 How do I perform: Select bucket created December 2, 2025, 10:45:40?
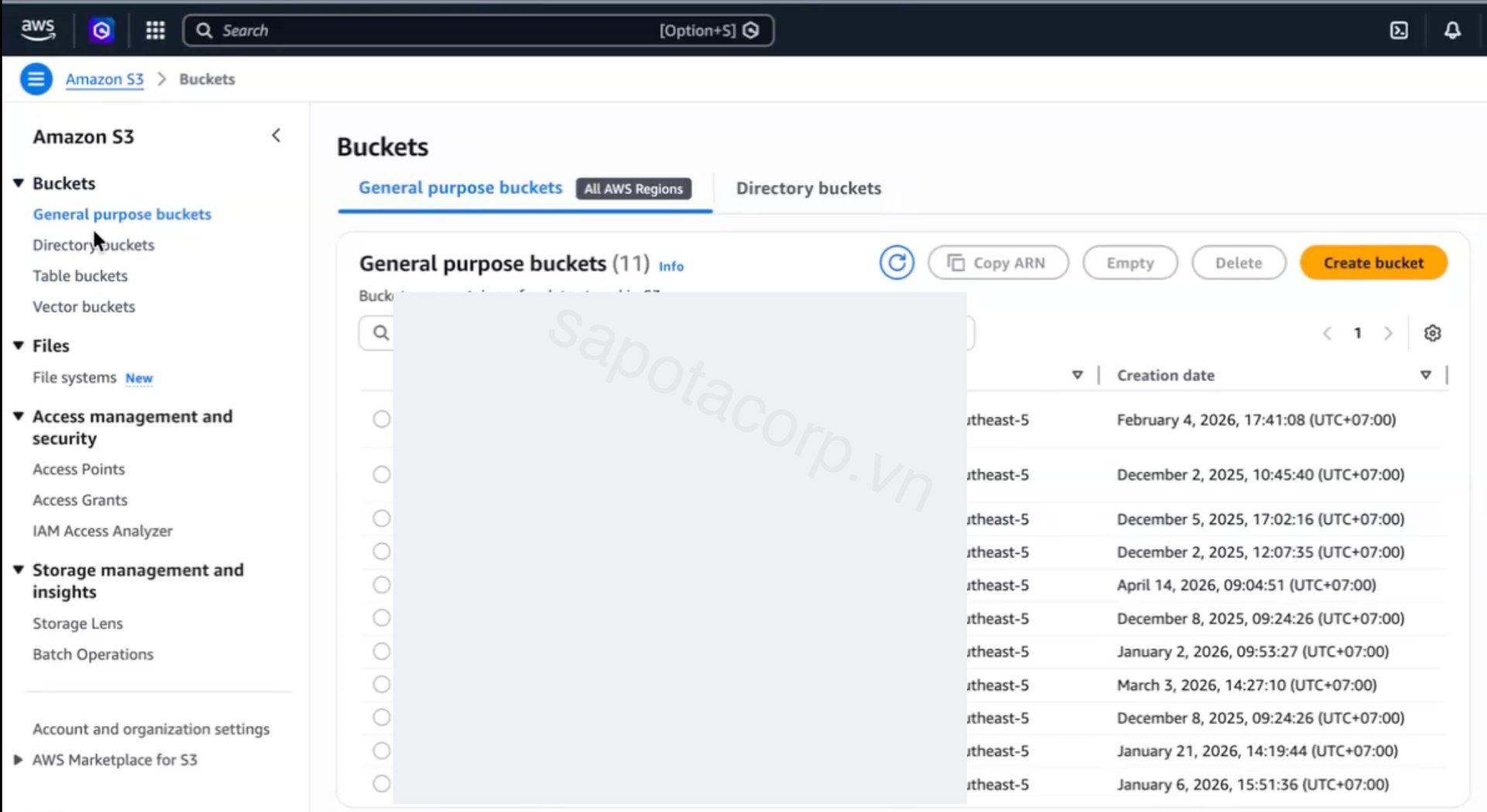tap(381, 475)
